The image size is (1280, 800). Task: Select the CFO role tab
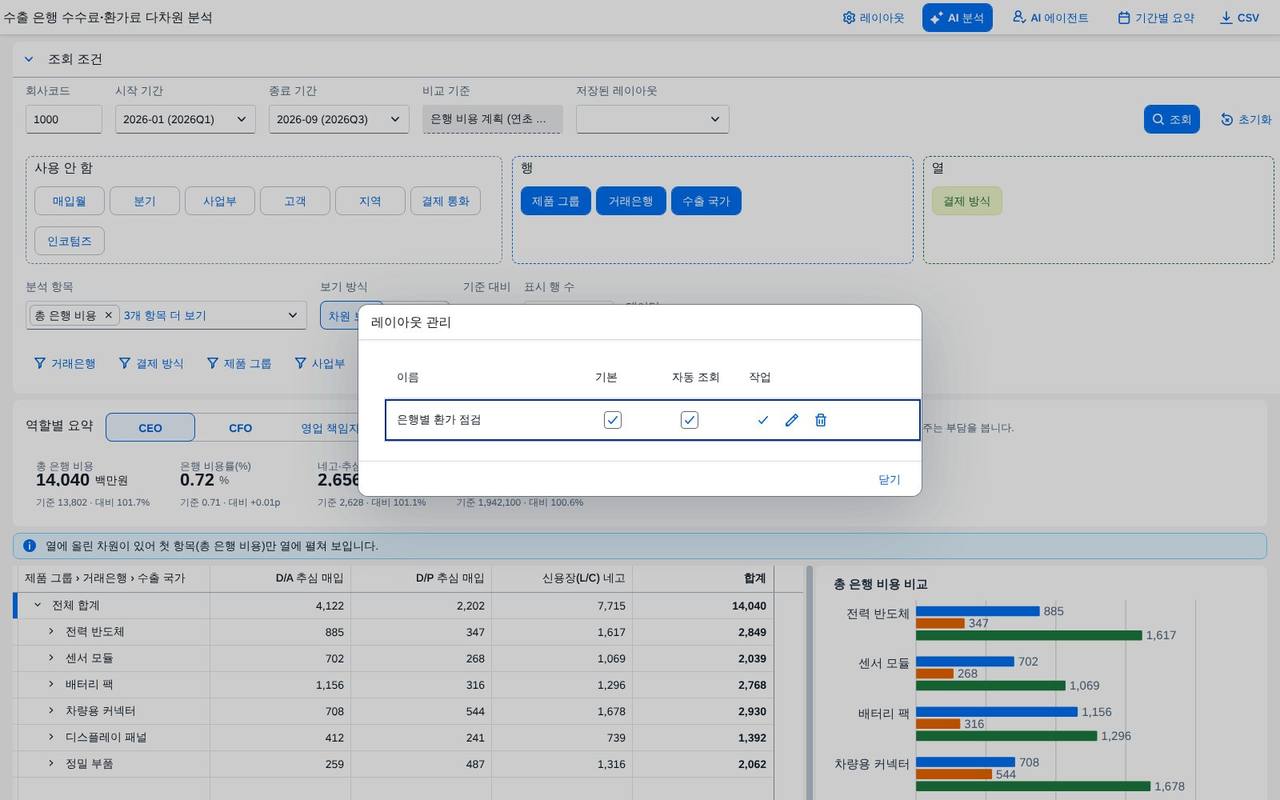coord(240,427)
